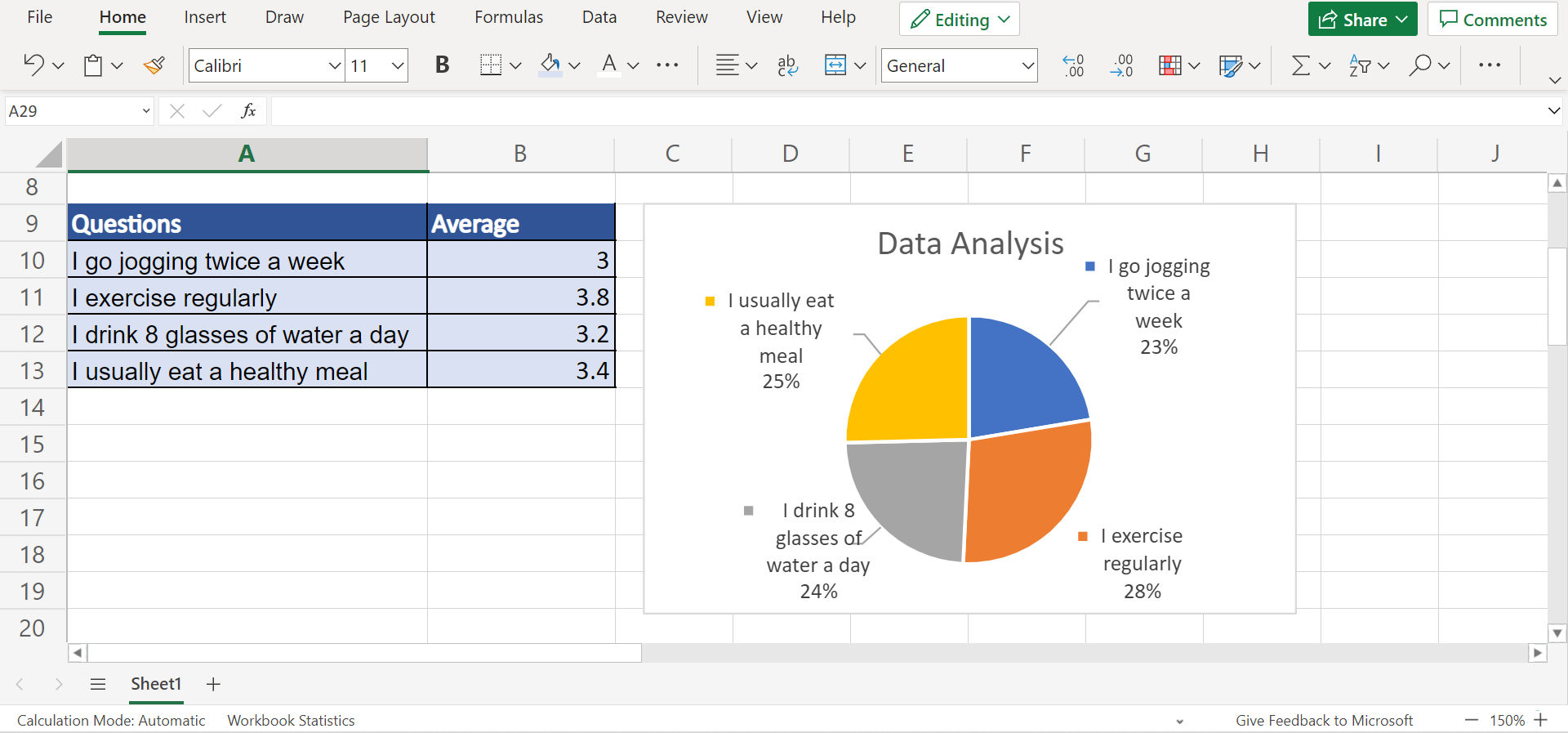Switch to the Formulas tab
Viewport: 1568px width, 733px height.
click(x=509, y=17)
